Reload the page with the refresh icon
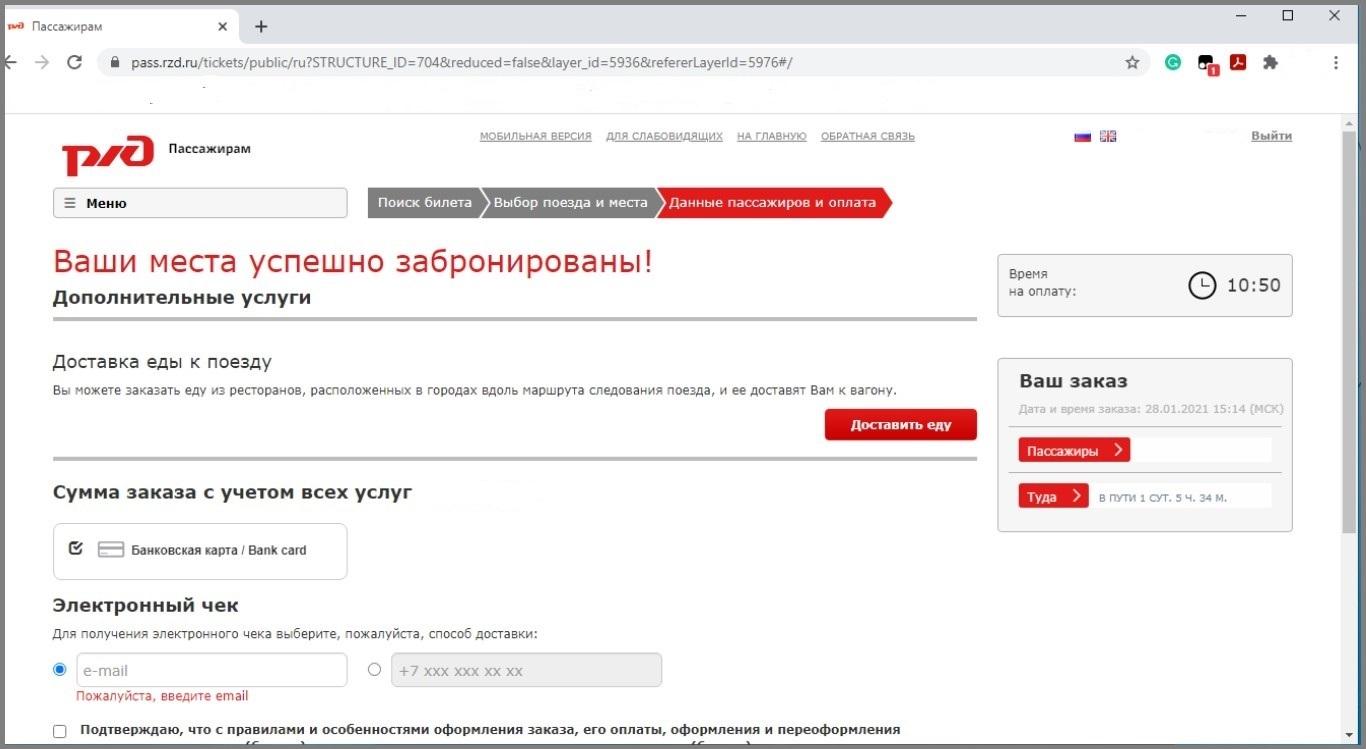The image size is (1366, 749). pyautogui.click(x=74, y=63)
